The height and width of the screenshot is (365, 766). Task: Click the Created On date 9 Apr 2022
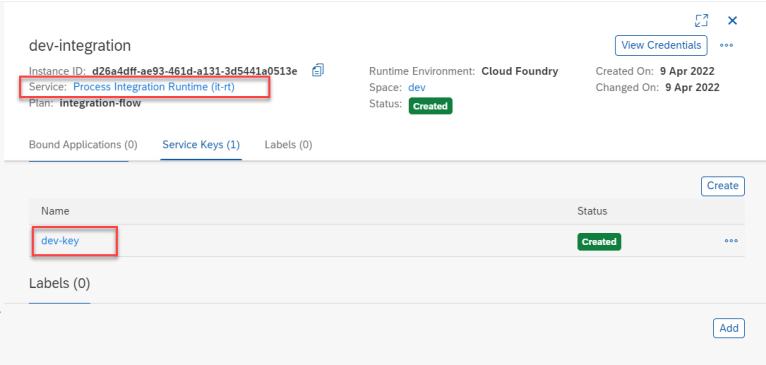pos(687,71)
